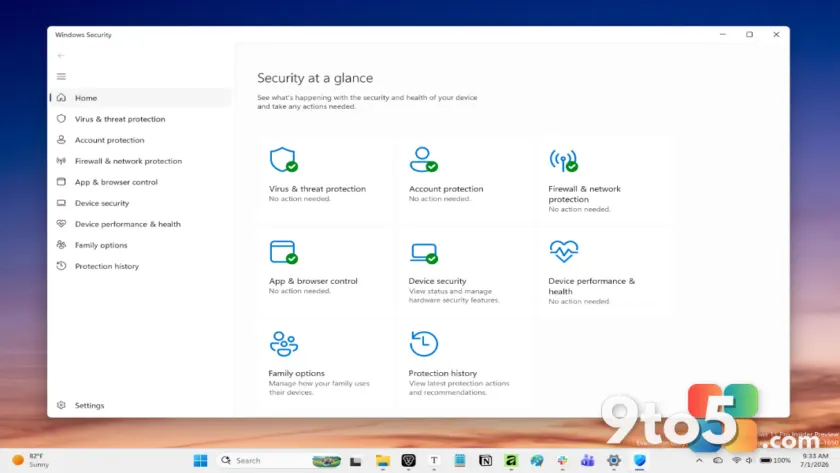Click the Protection history sidebar clock icon
Viewport: 840px width, 473px height.
click(x=62, y=266)
